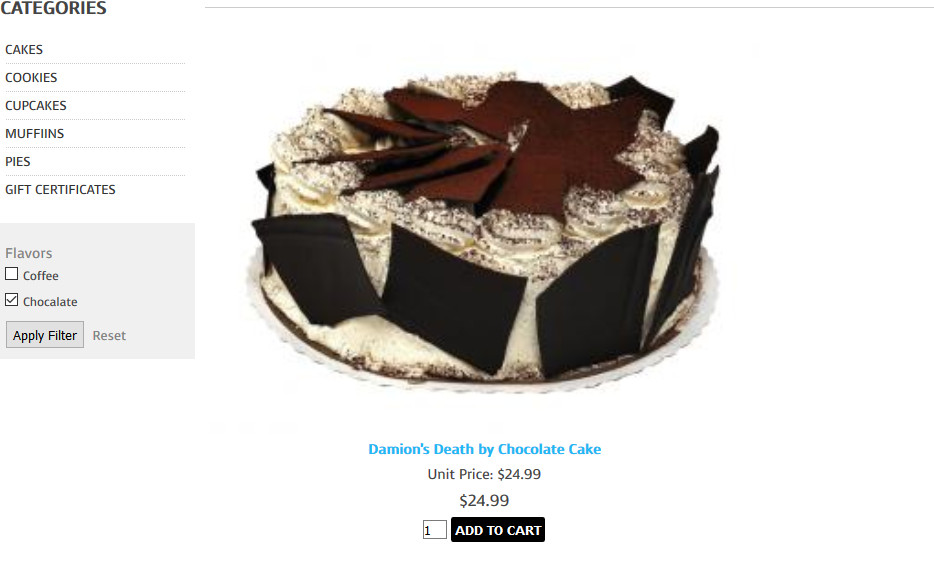The height and width of the screenshot is (582, 934).
Task: Browse the MUFFIINS category
Action: click(x=35, y=133)
